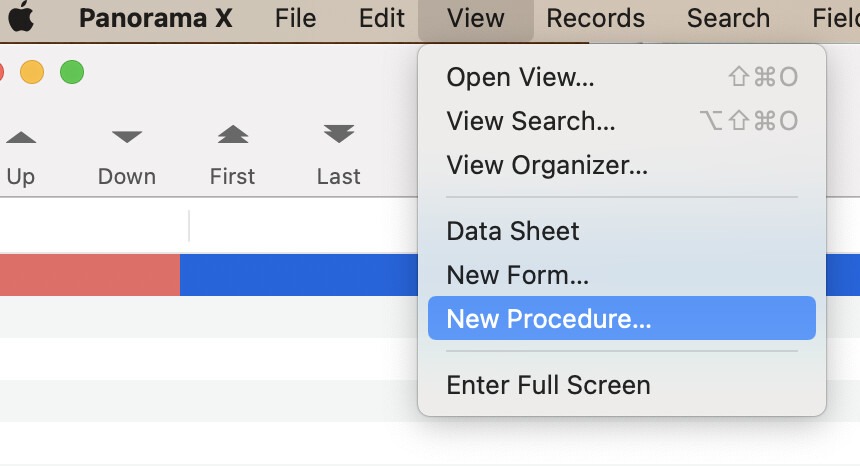Click Enter Full Screen menu item
The height and width of the screenshot is (466, 860).
click(548, 385)
